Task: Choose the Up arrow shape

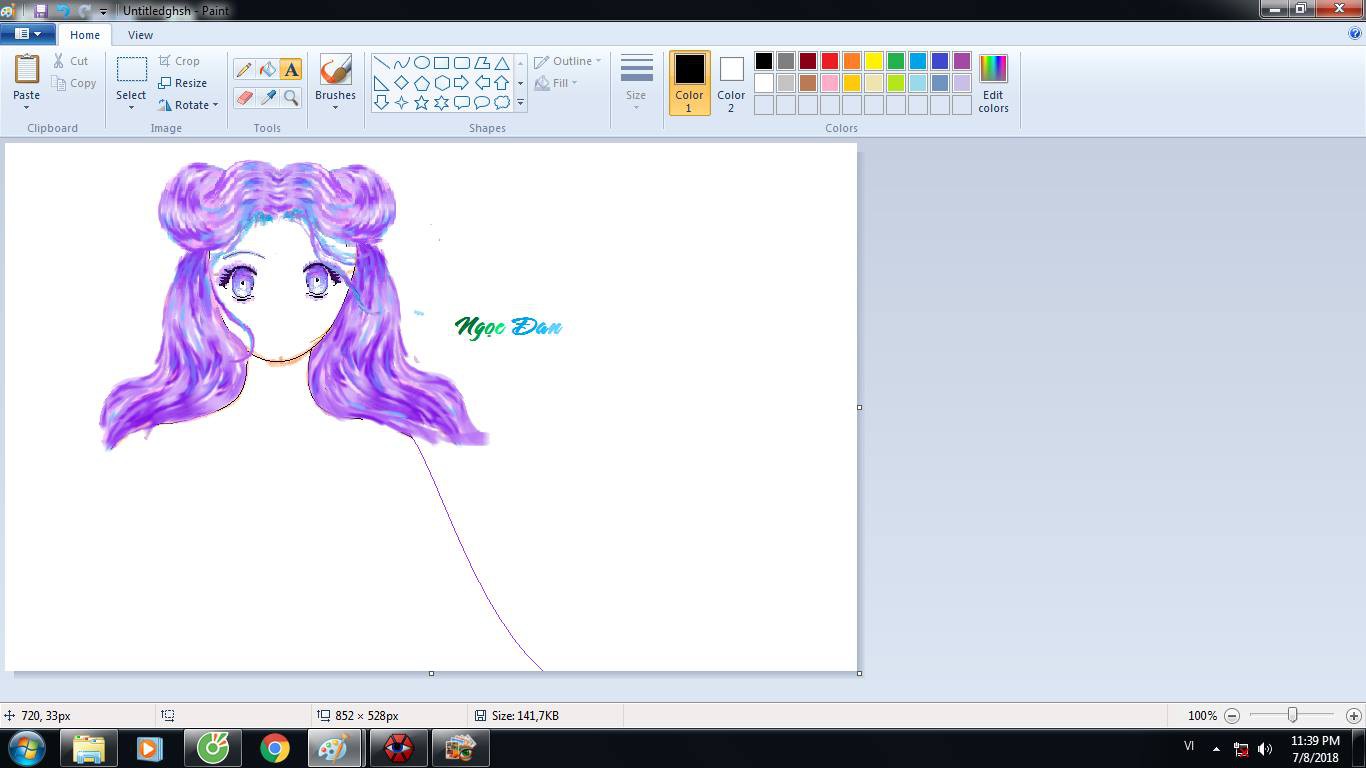Action: click(502, 83)
